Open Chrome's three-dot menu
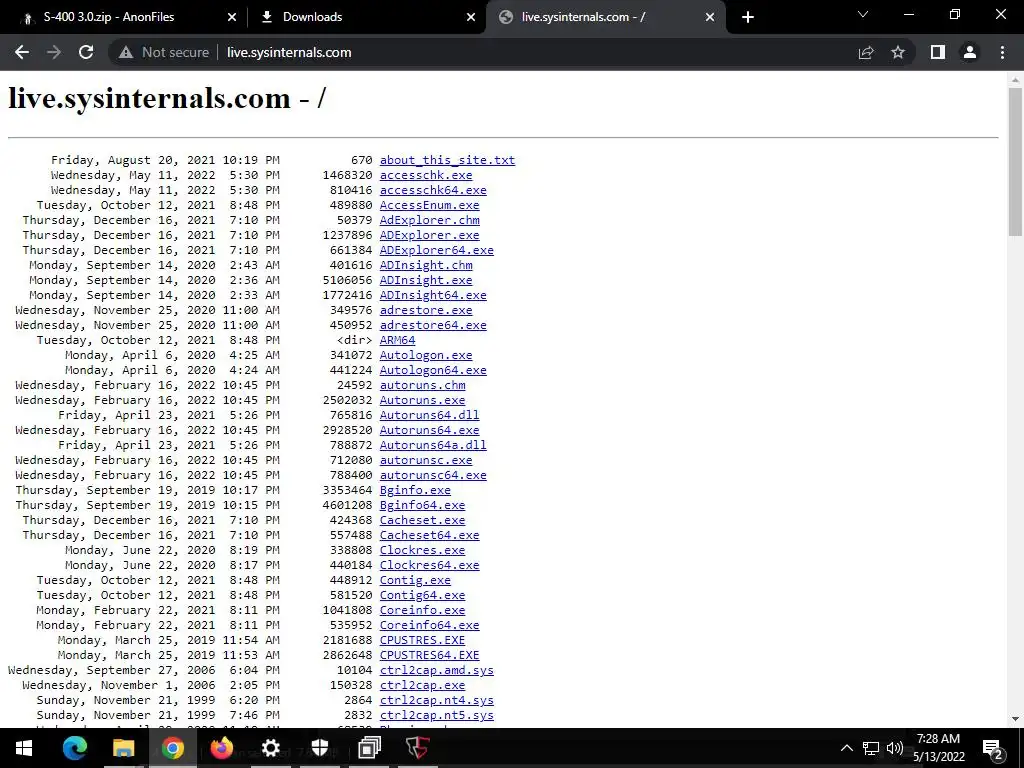 [x=1002, y=52]
